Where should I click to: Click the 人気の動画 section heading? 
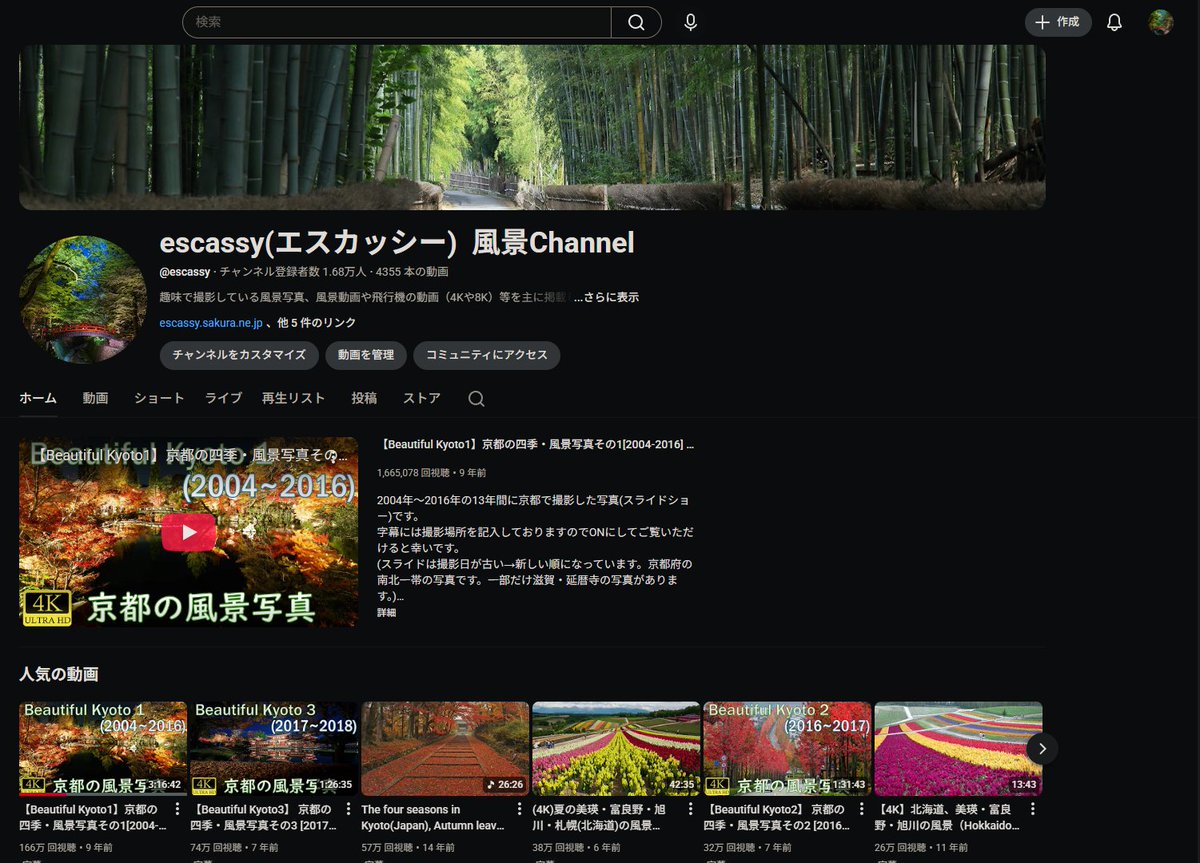59,674
